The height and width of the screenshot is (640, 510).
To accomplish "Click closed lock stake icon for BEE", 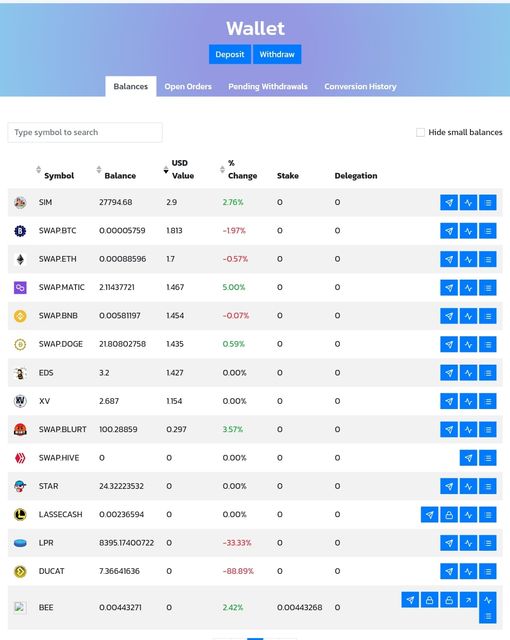I will (x=430, y=600).
